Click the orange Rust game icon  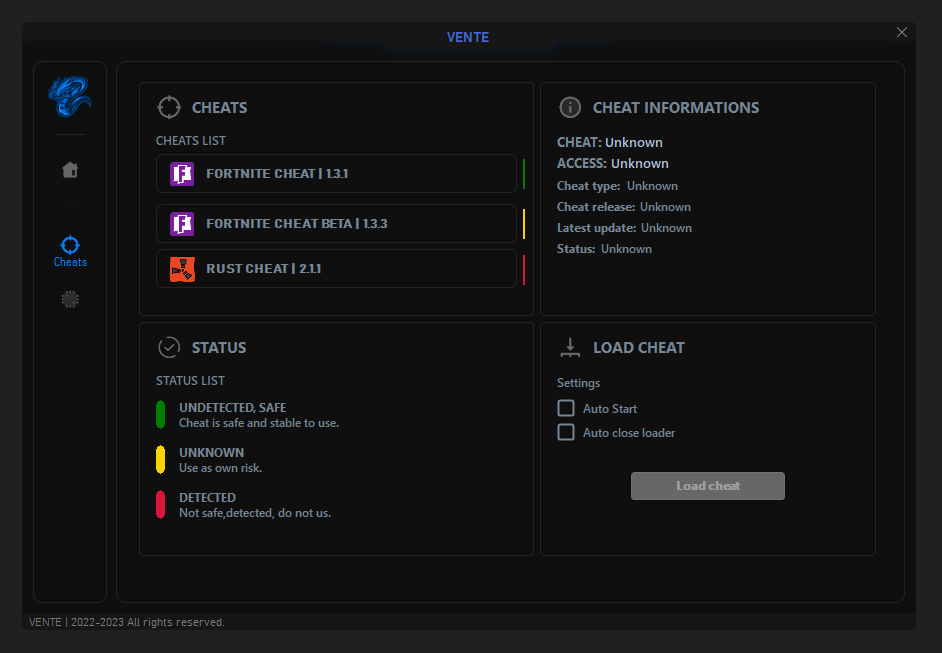click(x=182, y=269)
